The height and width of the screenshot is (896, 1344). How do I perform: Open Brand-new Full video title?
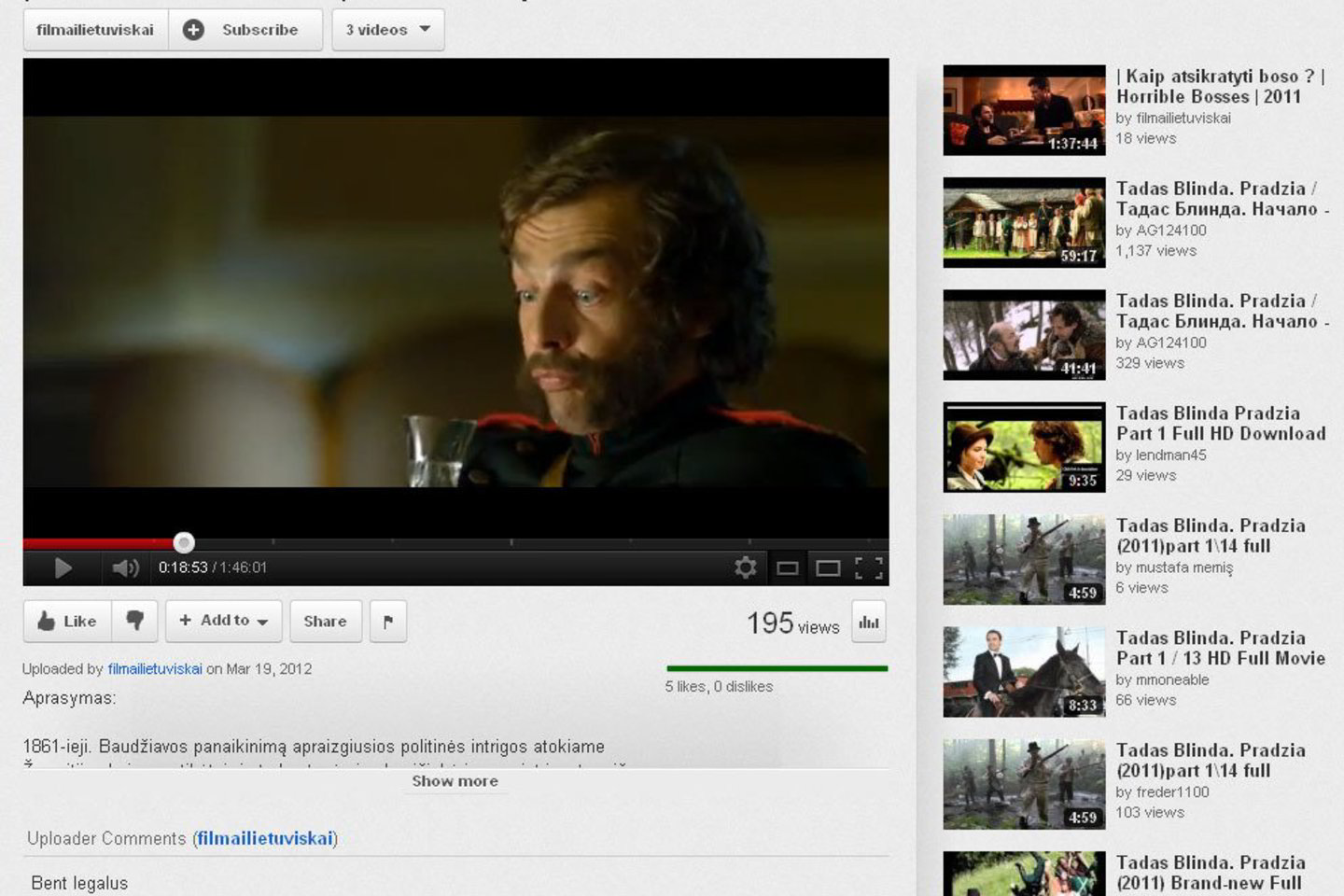coord(1210,873)
